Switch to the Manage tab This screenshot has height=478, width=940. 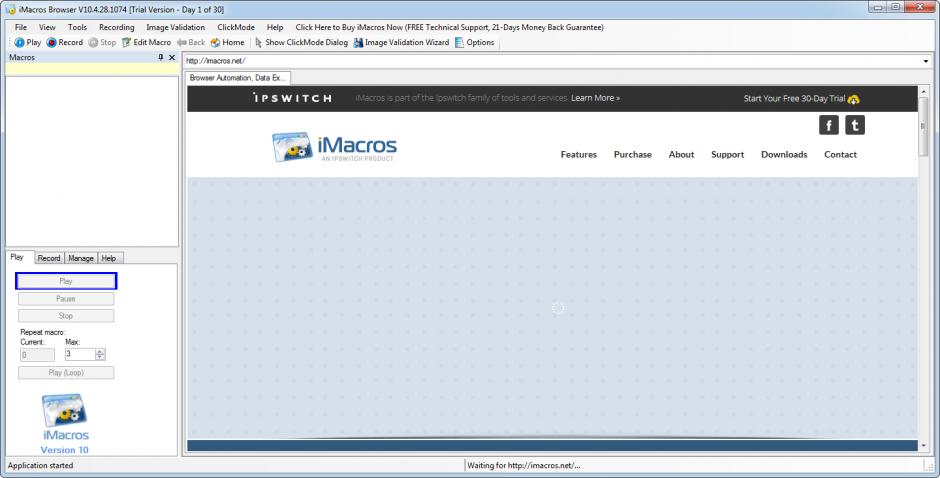tap(81, 258)
